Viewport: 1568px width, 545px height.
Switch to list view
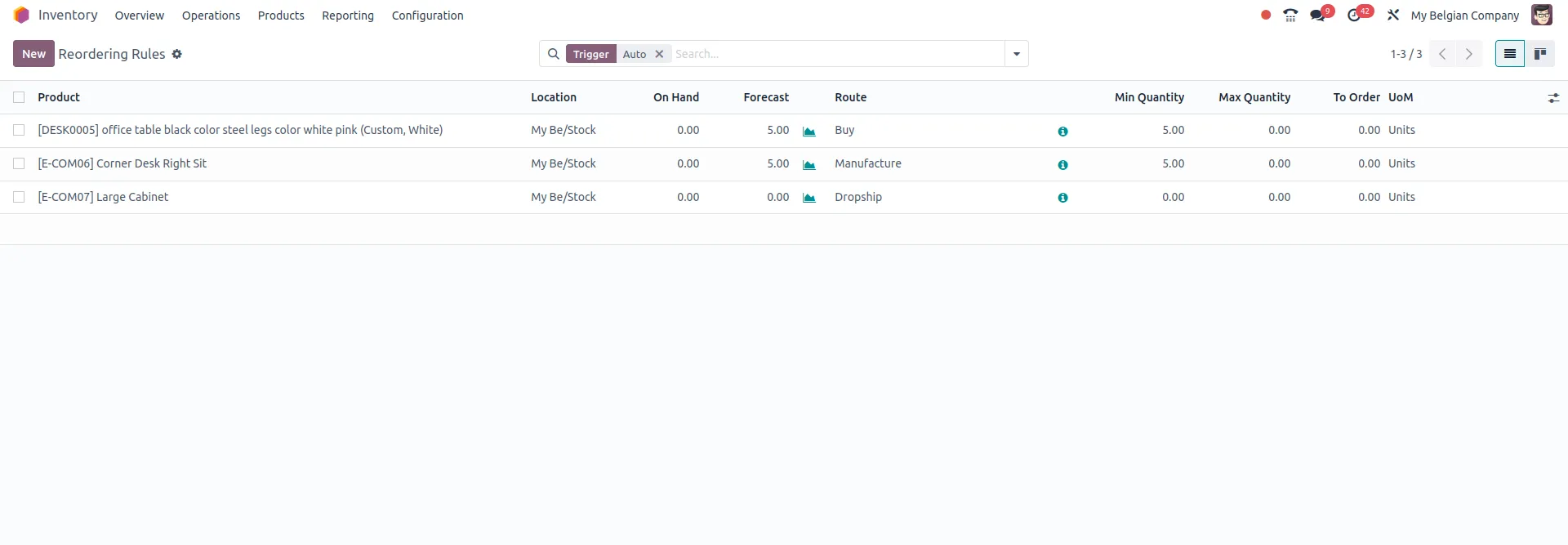pos(1510,54)
